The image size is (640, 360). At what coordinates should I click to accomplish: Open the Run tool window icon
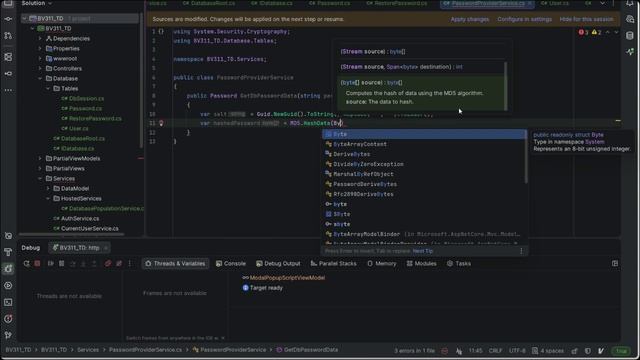(x=8, y=285)
